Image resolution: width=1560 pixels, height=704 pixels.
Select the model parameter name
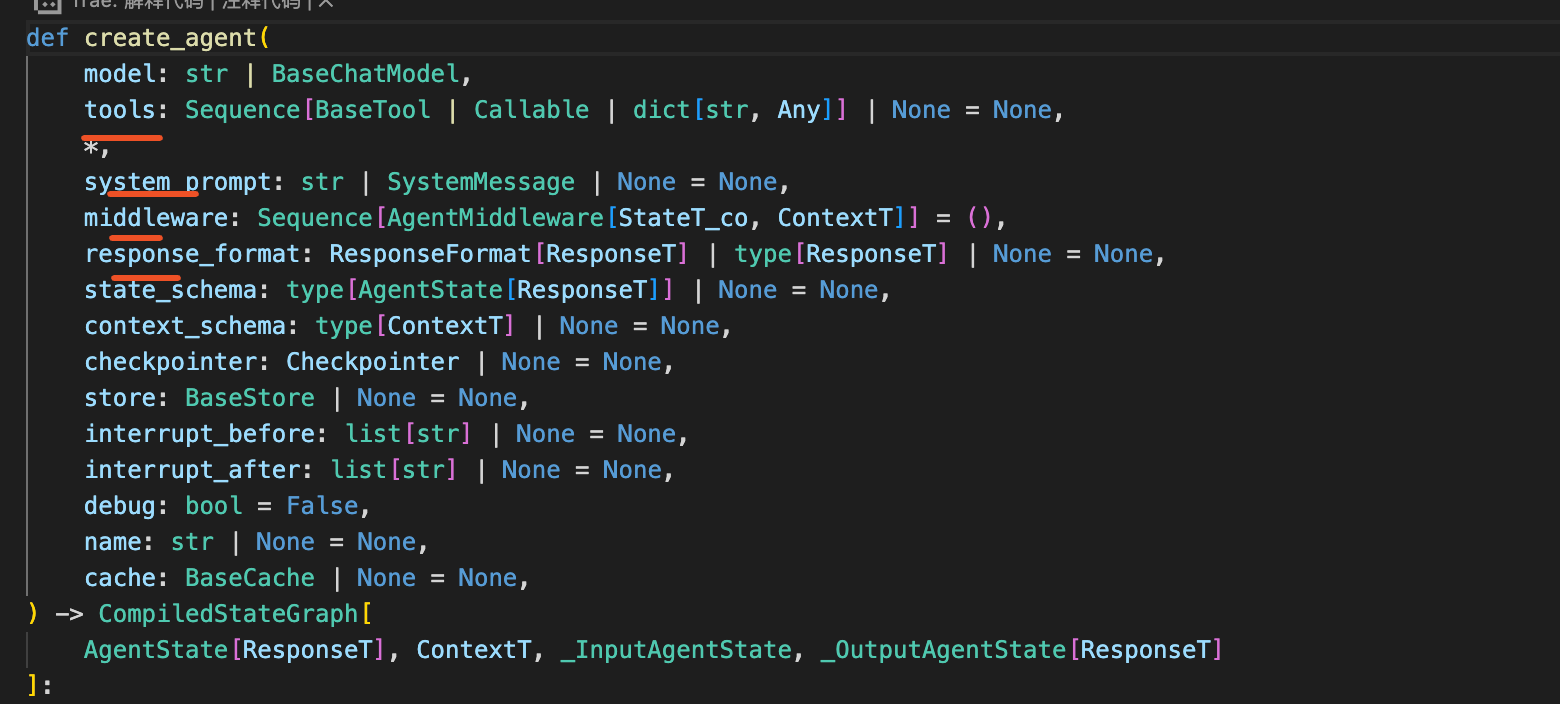(x=120, y=74)
